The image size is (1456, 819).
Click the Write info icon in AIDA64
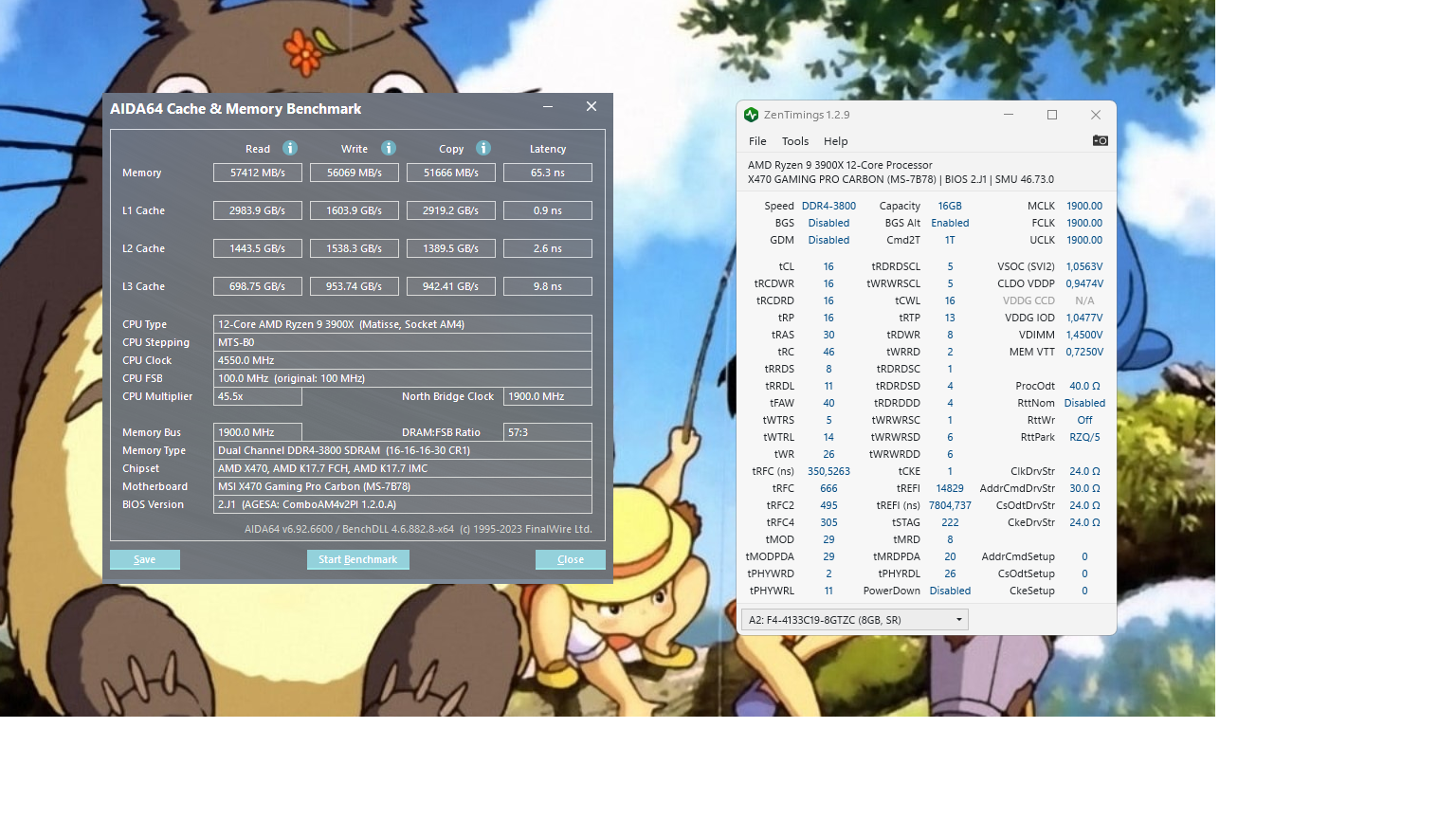pos(389,148)
